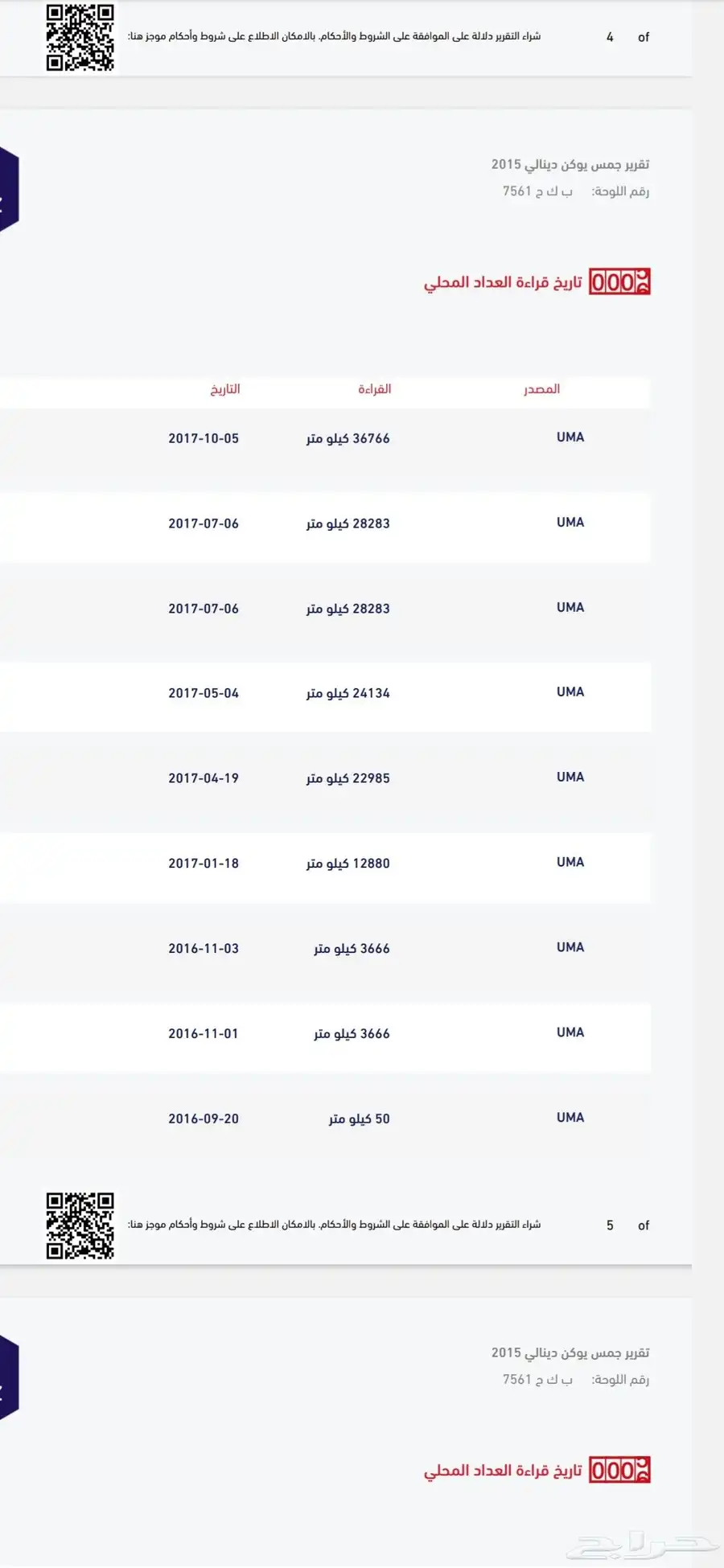Click page number 5 in the footer
This screenshot has height=1568, width=724.
tap(610, 1225)
